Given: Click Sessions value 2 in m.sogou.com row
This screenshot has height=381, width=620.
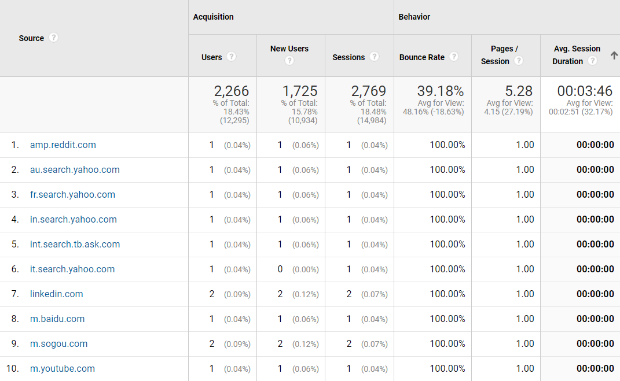Looking at the screenshot, I should pos(349,344).
